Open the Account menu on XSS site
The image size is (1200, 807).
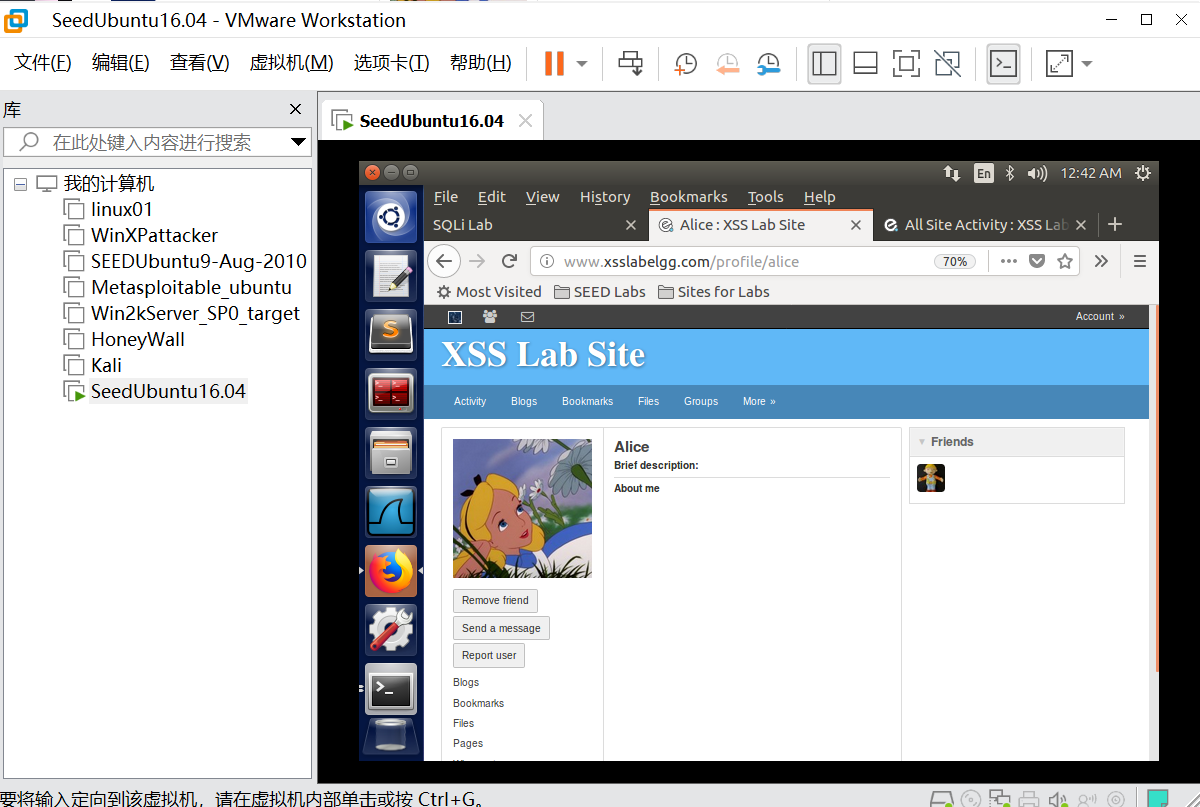[x=1100, y=316]
